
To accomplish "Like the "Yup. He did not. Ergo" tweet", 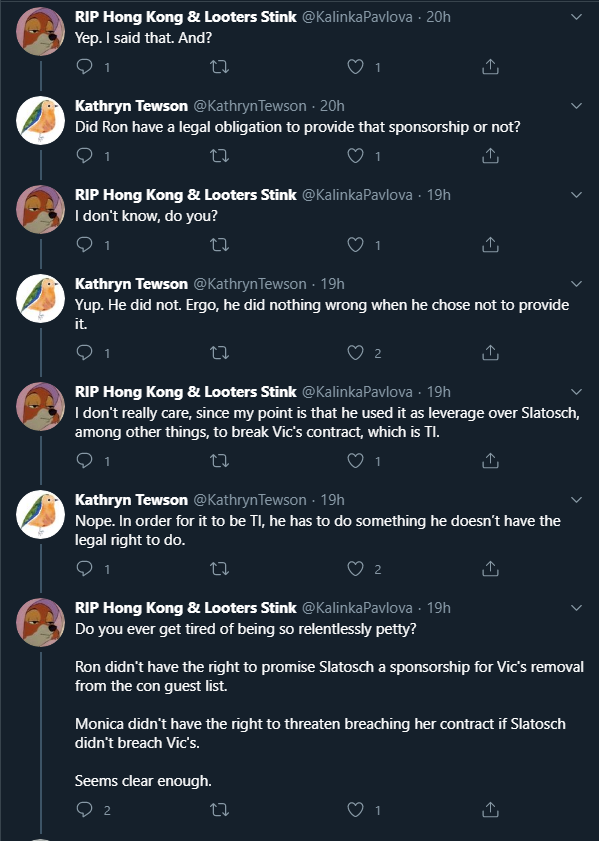I will click(x=355, y=352).
